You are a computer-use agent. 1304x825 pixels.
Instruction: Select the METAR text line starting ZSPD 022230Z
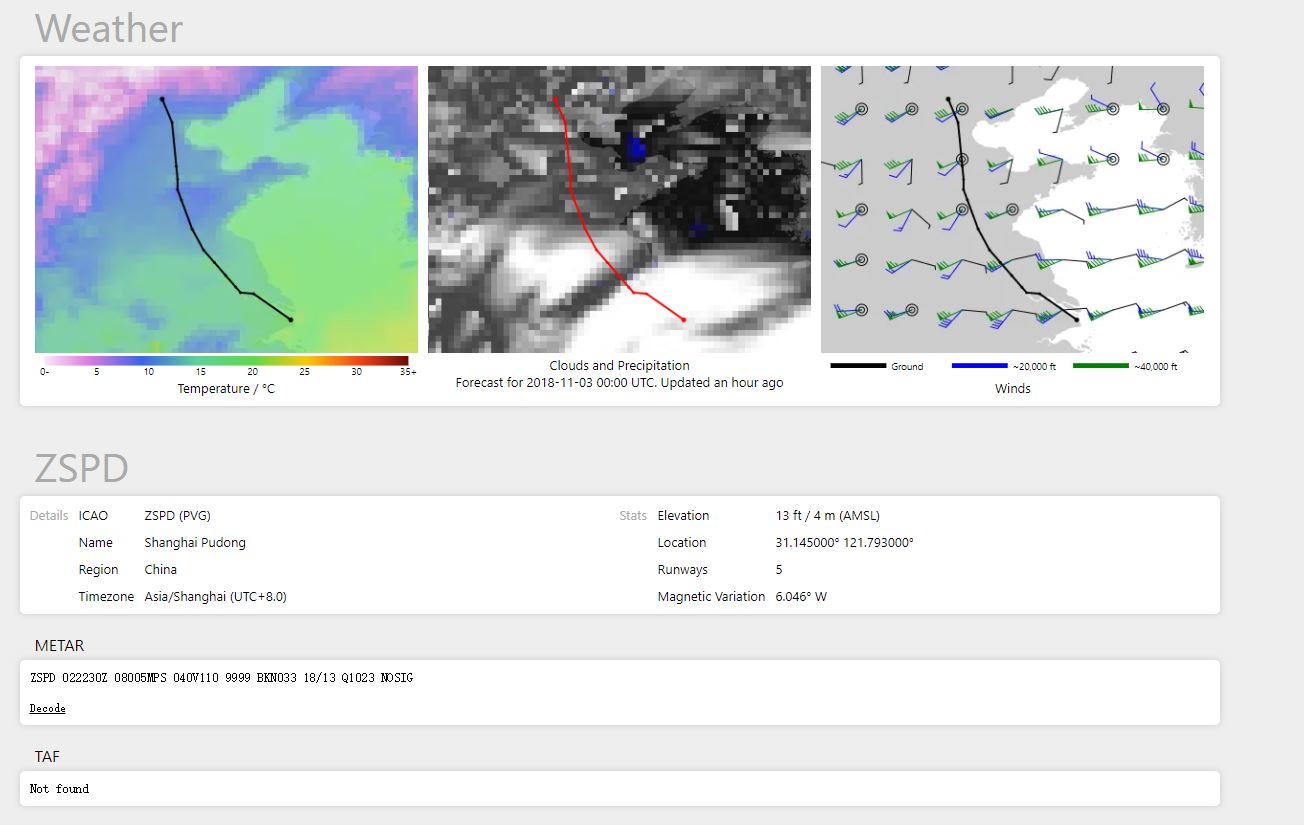pyautogui.click(x=221, y=678)
